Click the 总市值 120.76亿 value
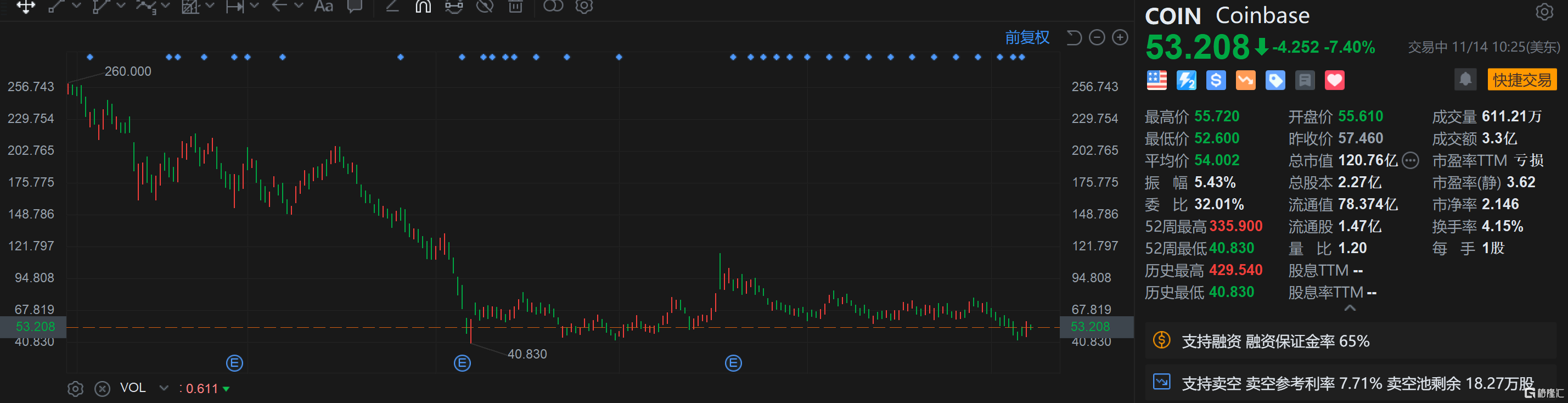 [1368, 161]
